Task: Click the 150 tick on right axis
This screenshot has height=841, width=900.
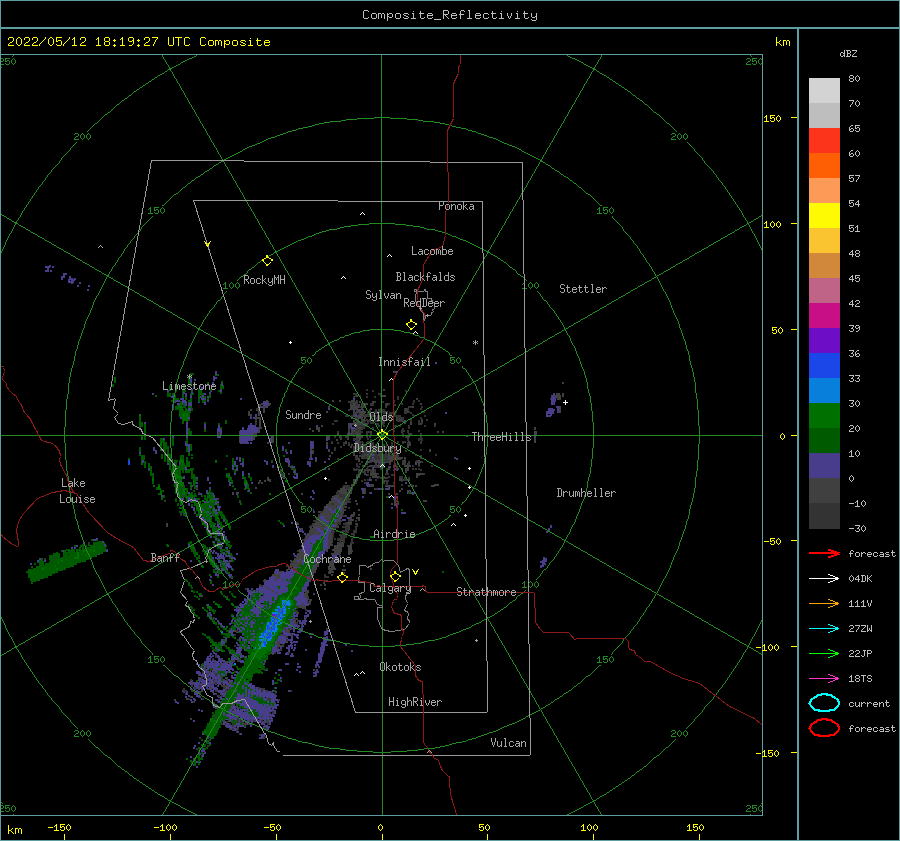Action: (x=772, y=118)
